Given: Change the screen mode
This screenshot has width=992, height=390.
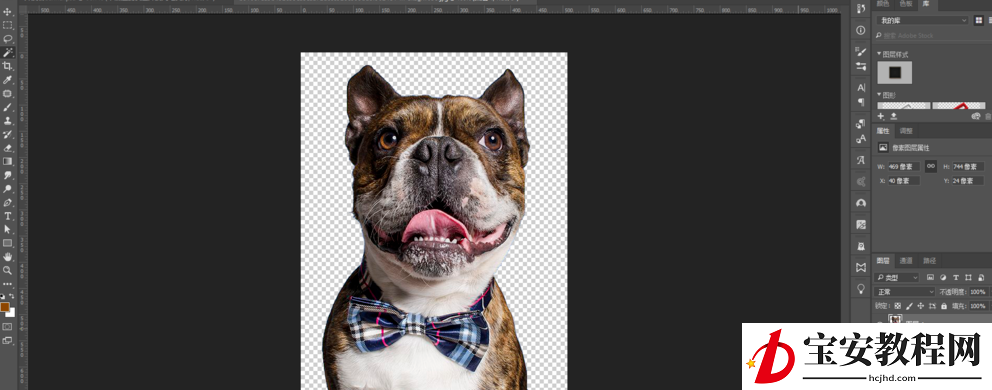Looking at the screenshot, I should (8, 341).
